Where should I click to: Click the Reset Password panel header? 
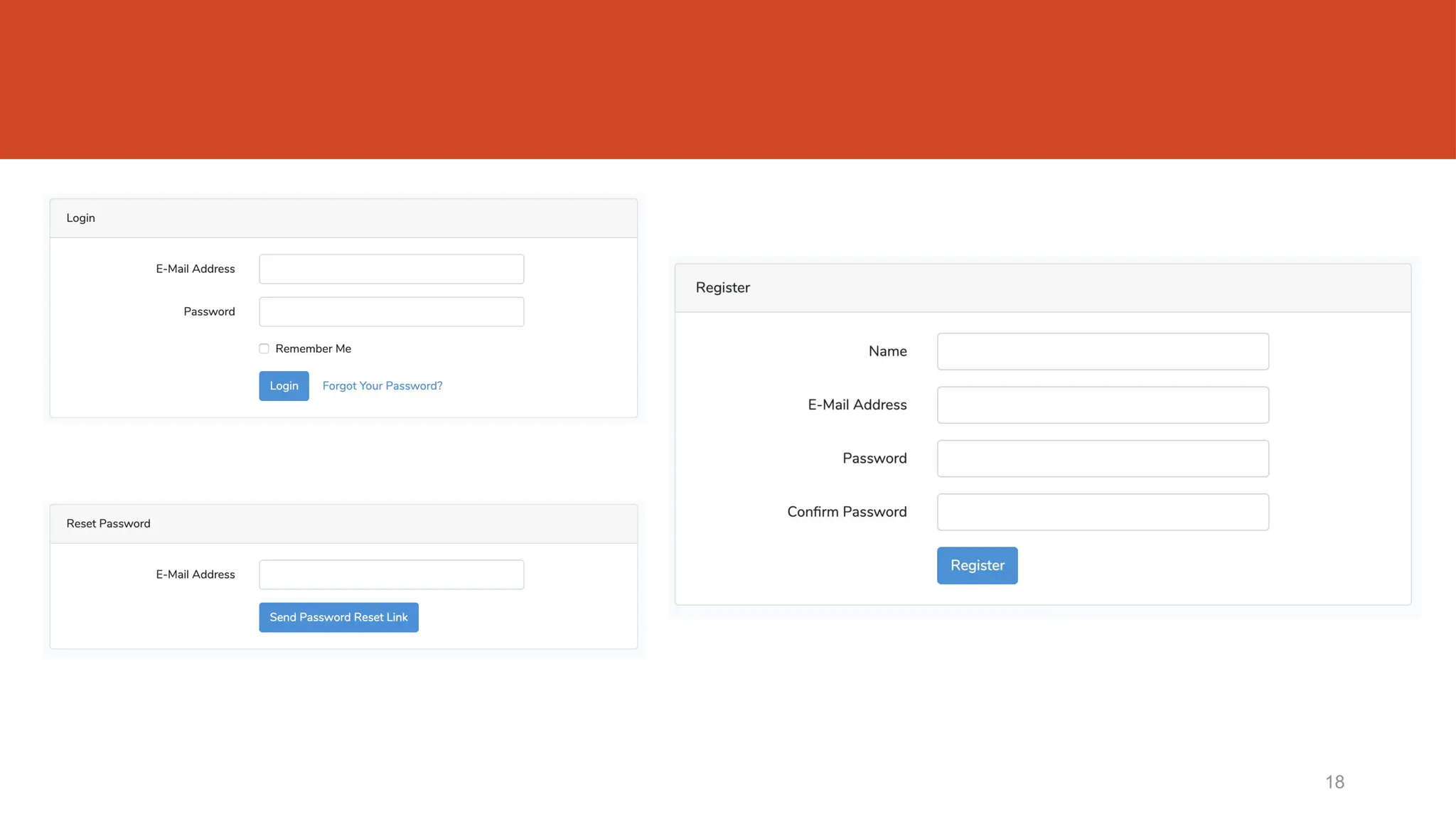(343, 524)
